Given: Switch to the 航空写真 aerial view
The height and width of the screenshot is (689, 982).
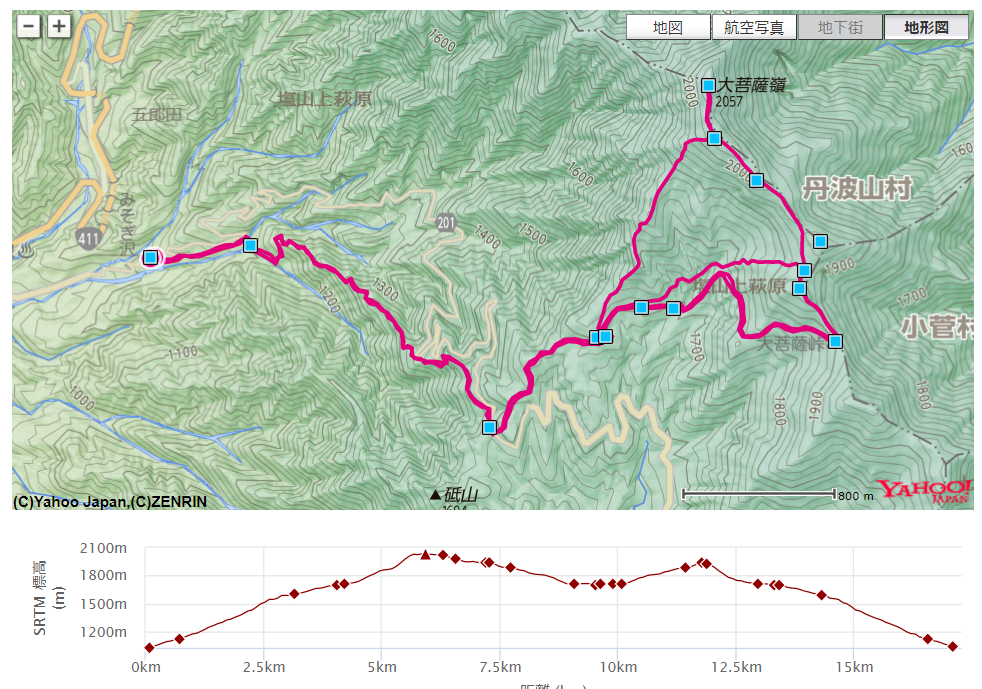Looking at the screenshot, I should pyautogui.click(x=753, y=28).
